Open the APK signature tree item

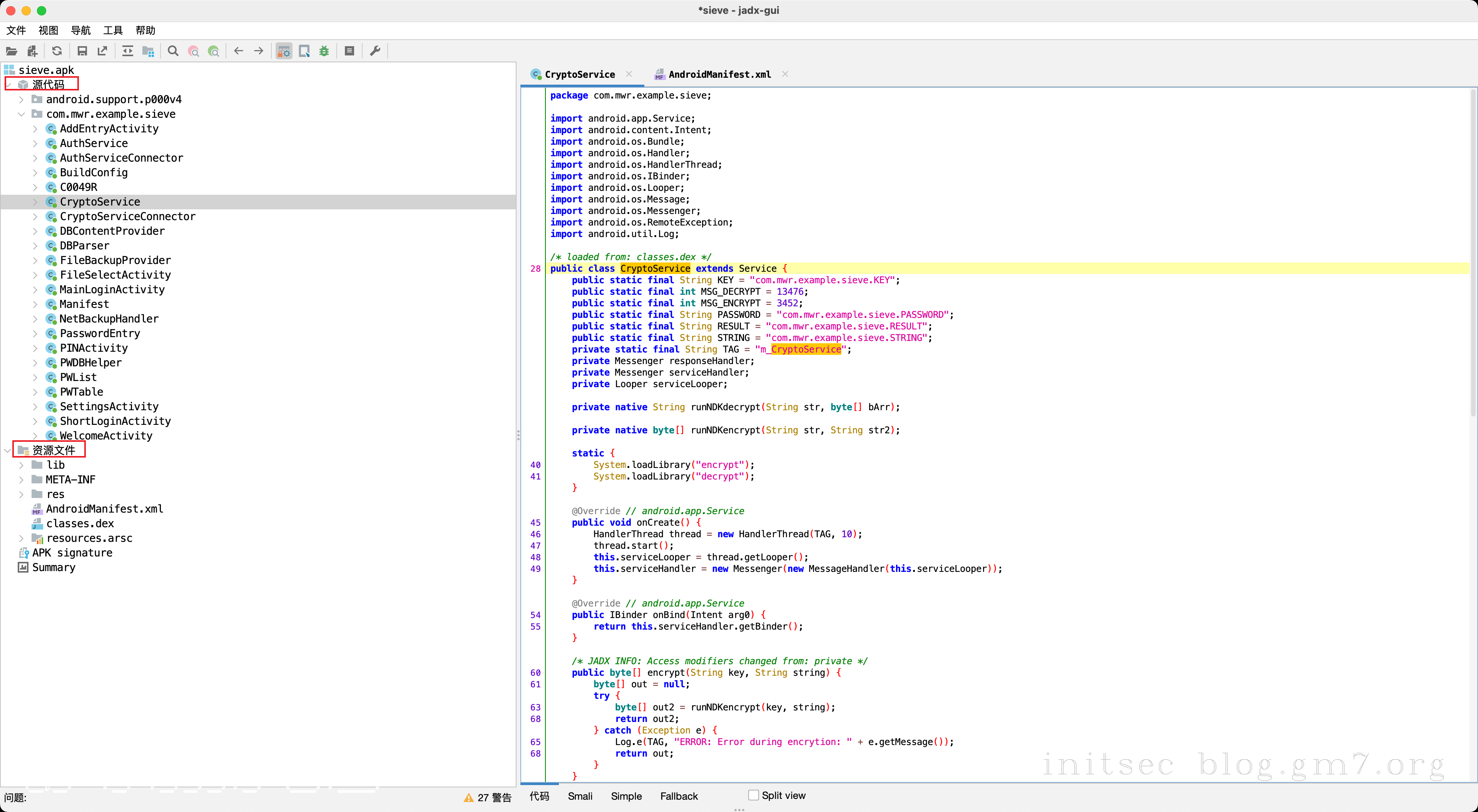pos(72,553)
